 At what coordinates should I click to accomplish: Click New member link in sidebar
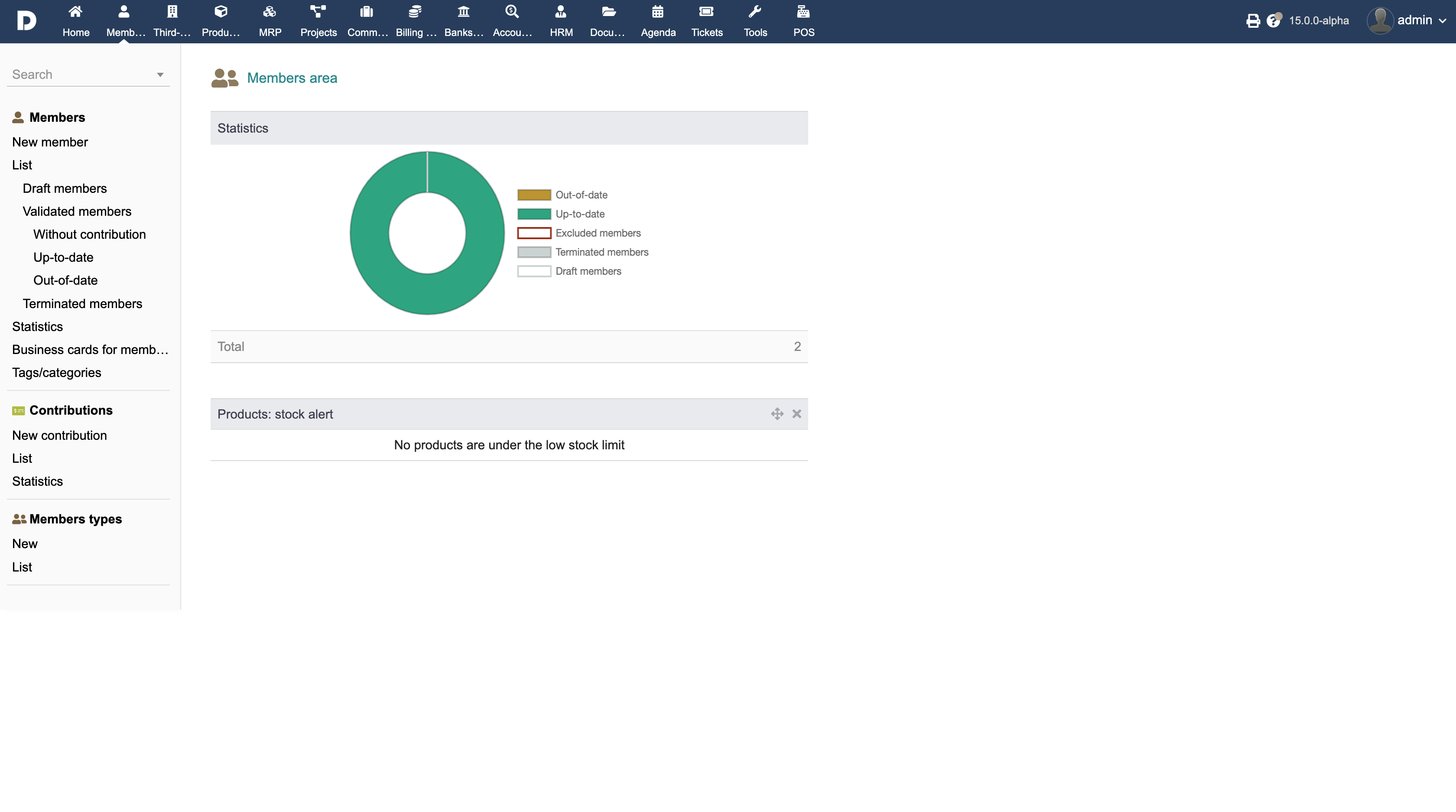[x=50, y=142]
